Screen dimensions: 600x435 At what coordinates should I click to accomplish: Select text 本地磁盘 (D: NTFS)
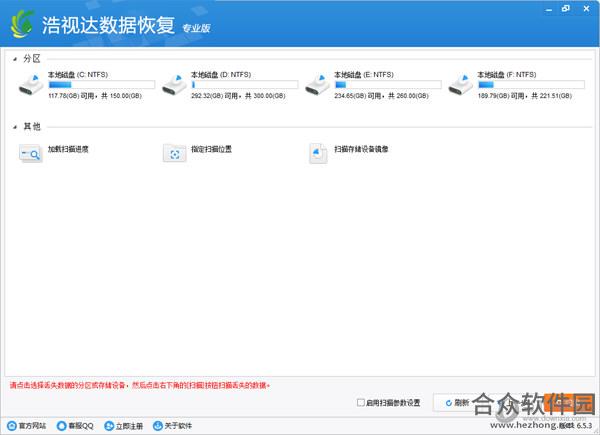pyautogui.click(x=221, y=75)
